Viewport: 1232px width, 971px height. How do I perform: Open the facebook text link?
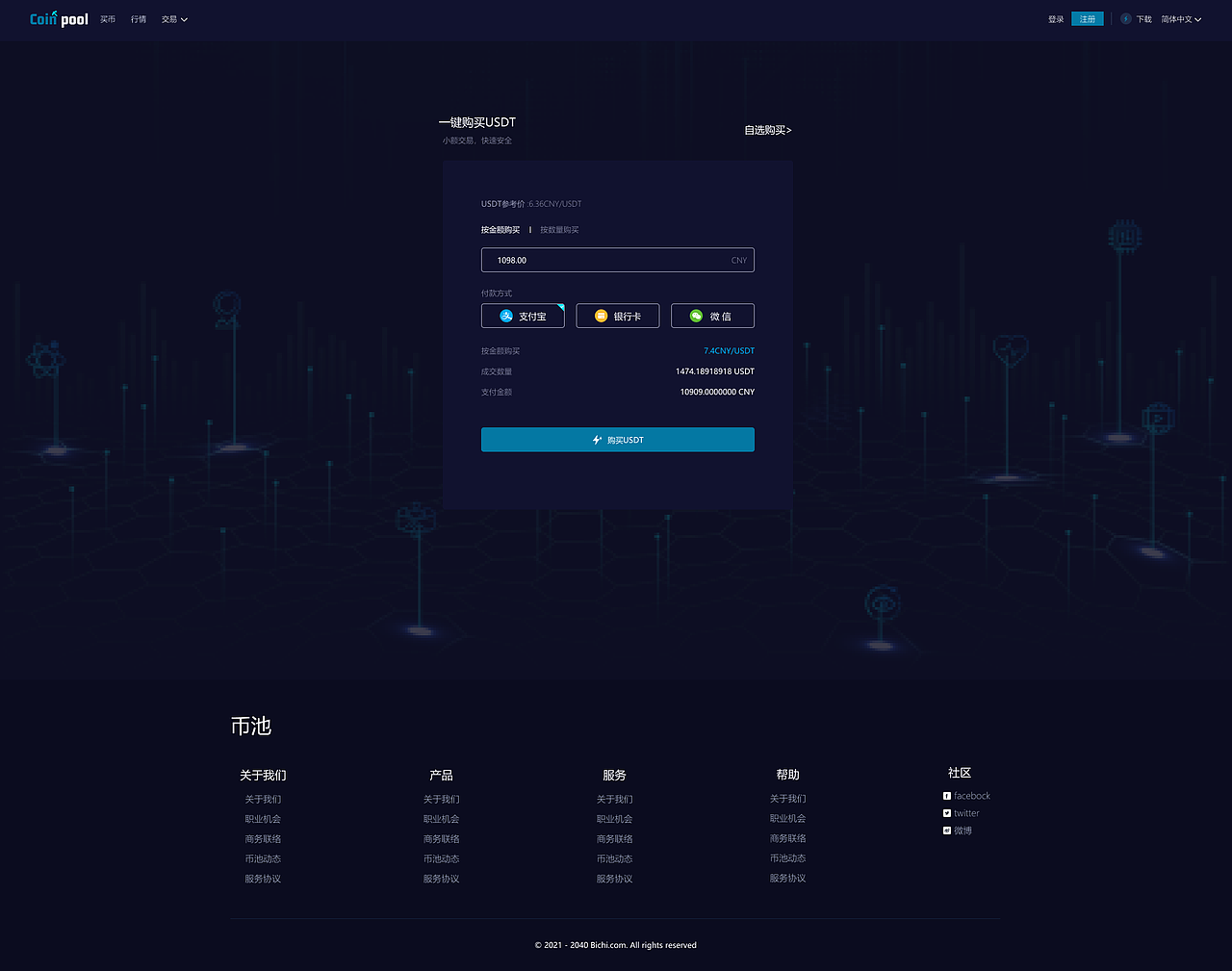[972, 796]
